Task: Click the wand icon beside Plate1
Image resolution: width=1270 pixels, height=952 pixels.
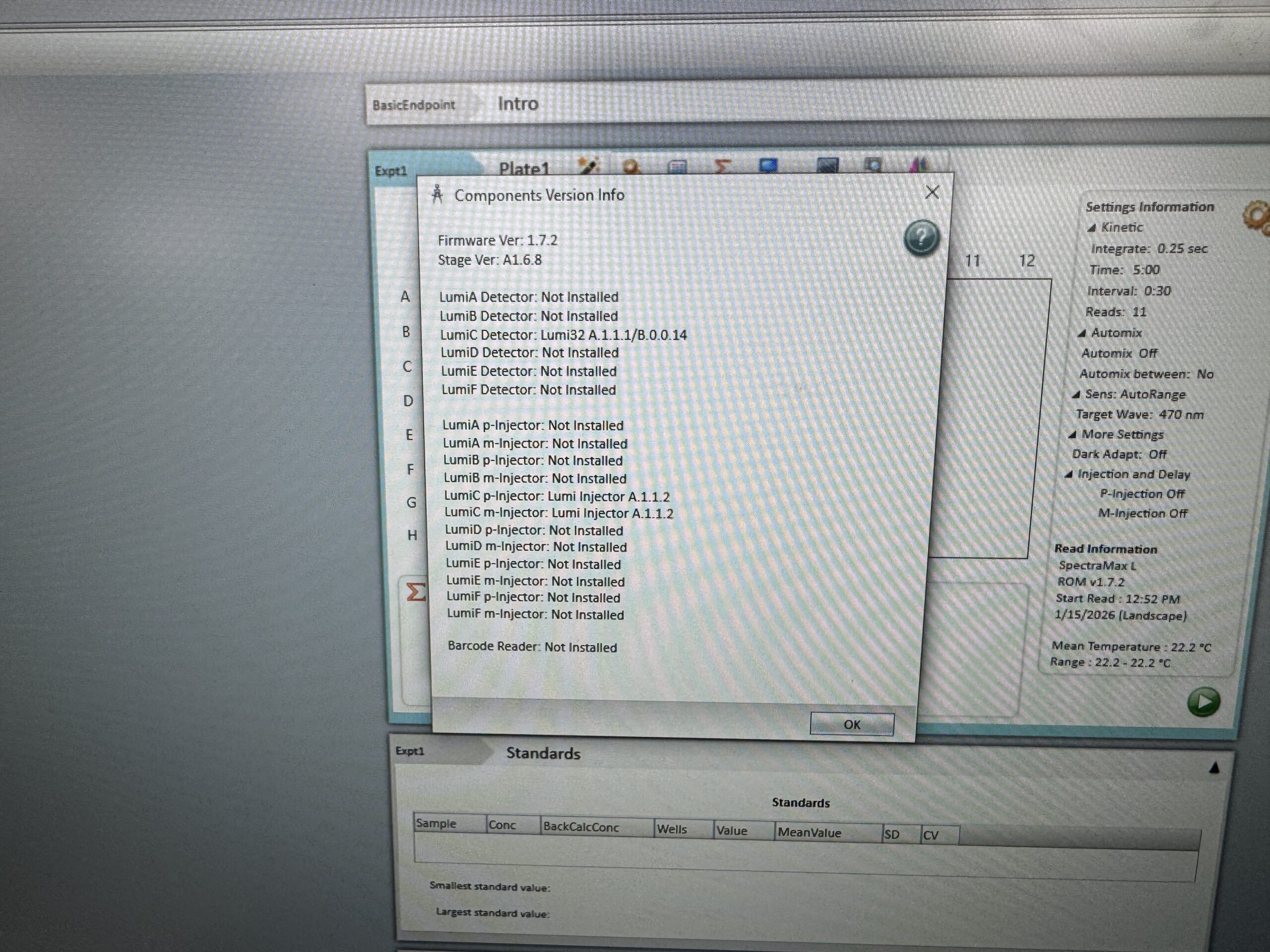Action: coord(588,167)
